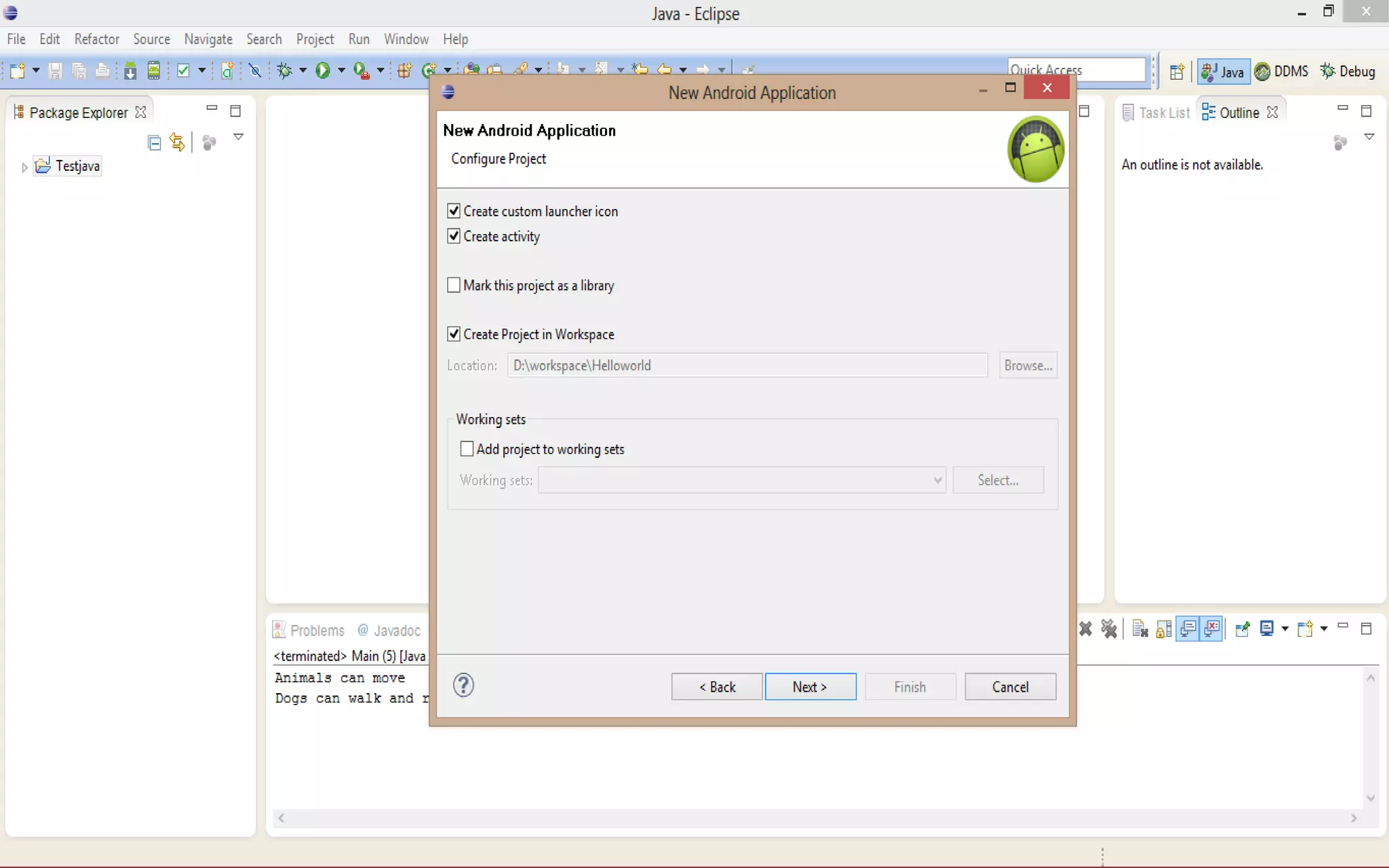Switch to the Debug perspective
The height and width of the screenshot is (868, 1389).
click(x=1348, y=72)
